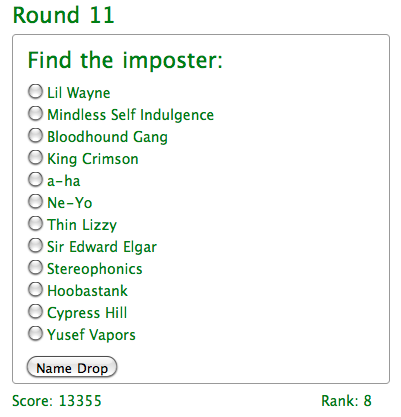Mark Ne-Yo as the imposter

tap(35, 201)
